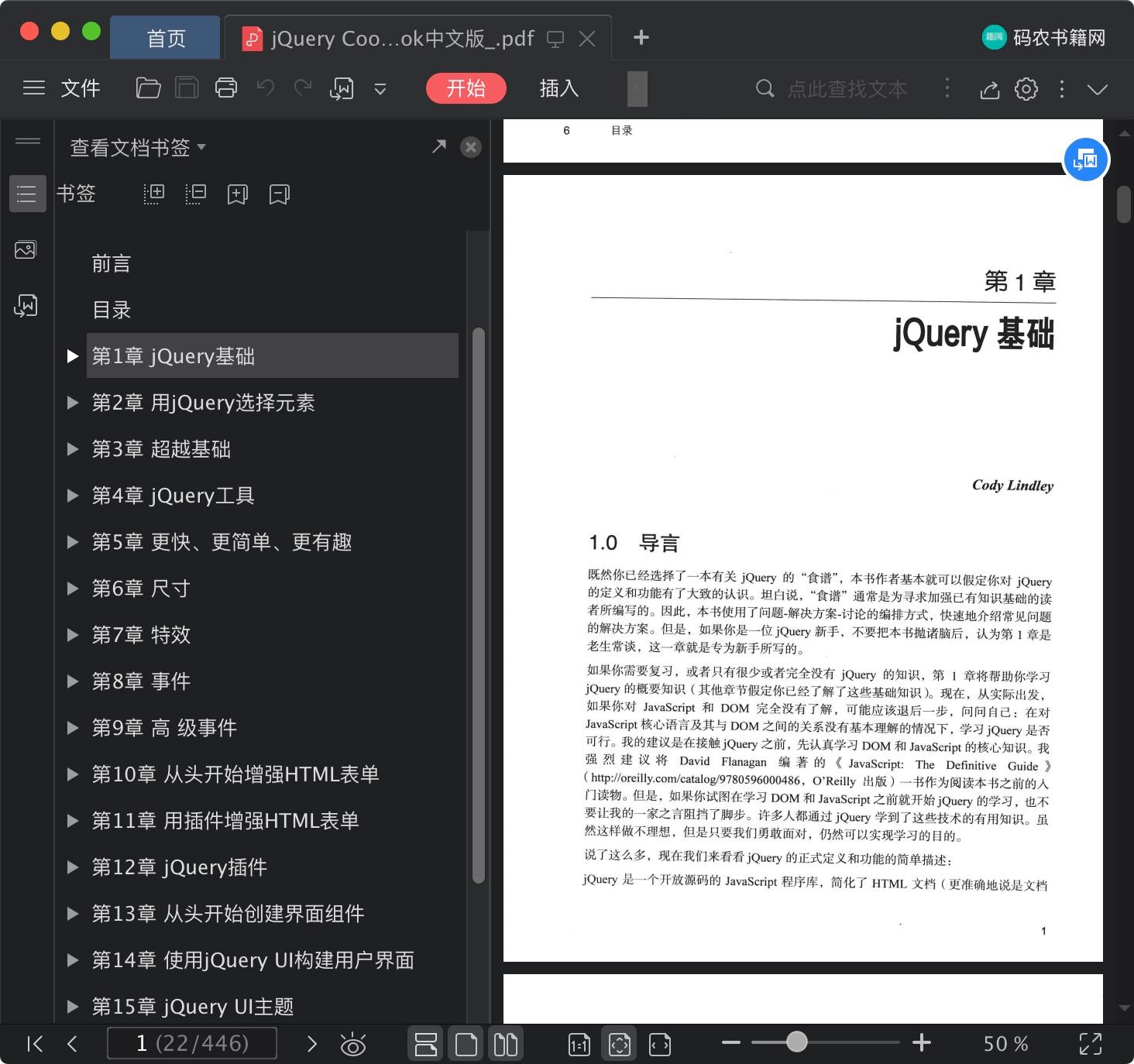
Task: Jump to 第8章 事件 bookmark
Action: click(141, 681)
